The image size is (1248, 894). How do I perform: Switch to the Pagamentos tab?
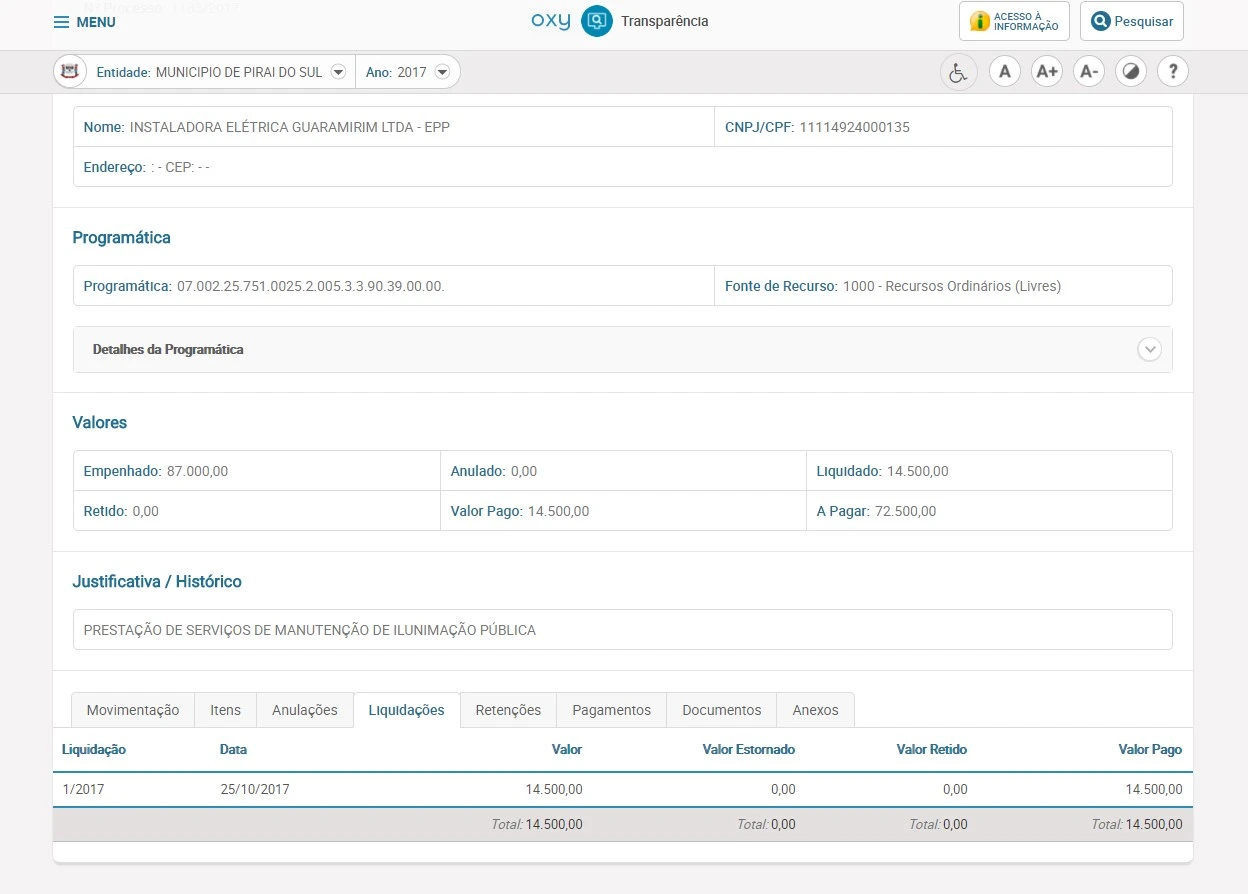[611, 710]
